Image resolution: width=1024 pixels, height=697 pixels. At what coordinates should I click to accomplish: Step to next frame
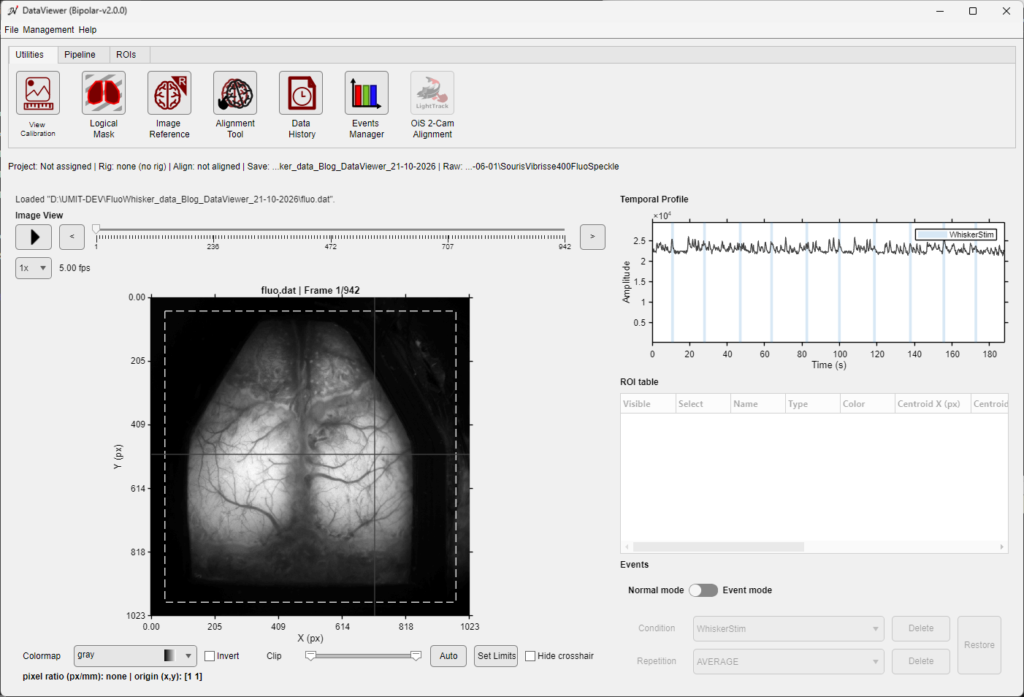tap(592, 236)
